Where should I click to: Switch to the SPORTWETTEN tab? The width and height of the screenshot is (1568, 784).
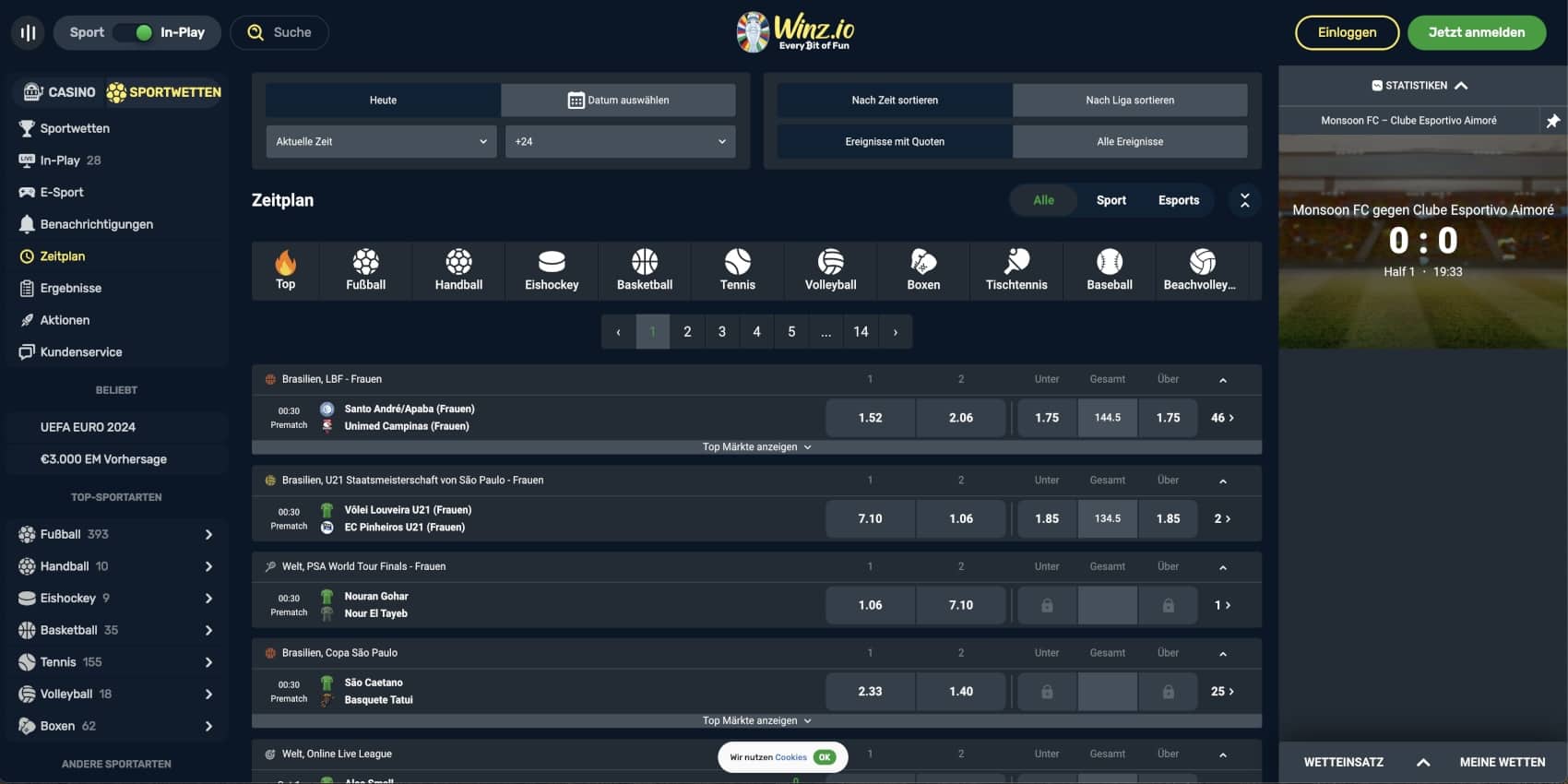[164, 92]
